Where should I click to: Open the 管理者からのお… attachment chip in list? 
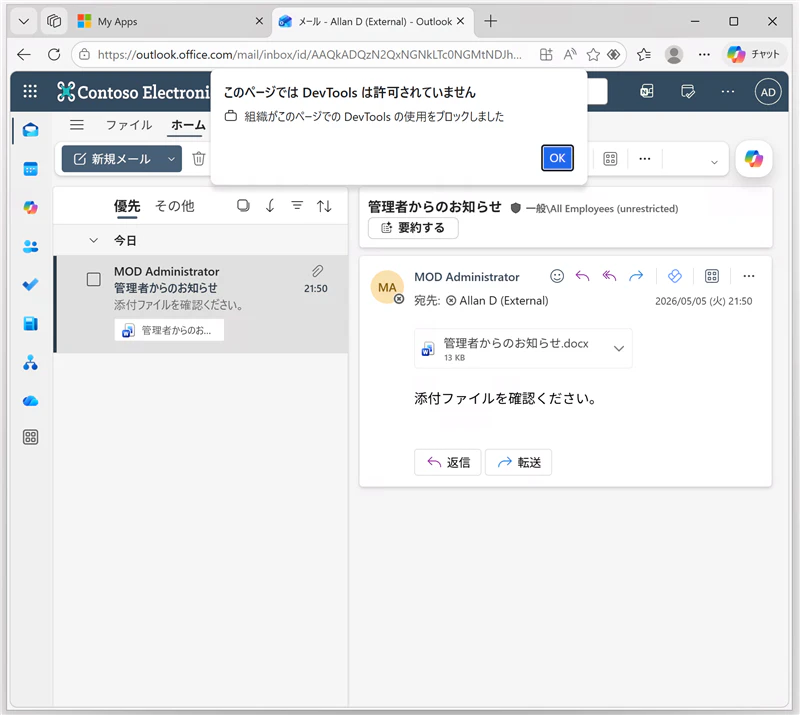[x=169, y=330]
